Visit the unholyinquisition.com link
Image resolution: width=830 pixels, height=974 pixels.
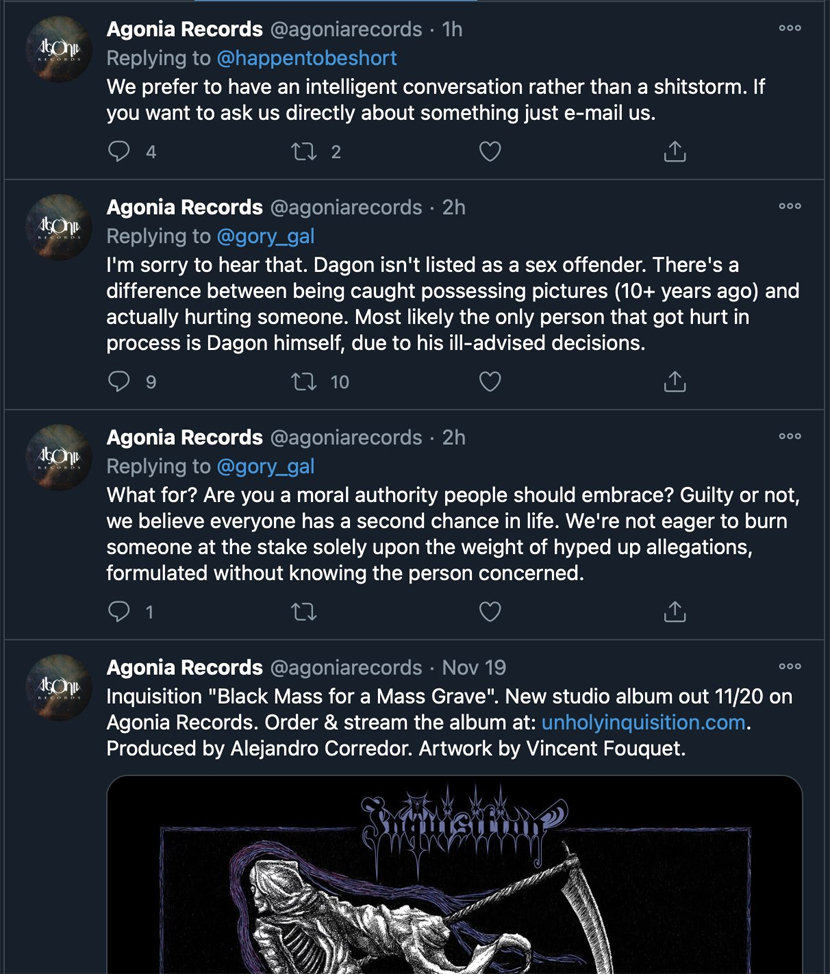coord(645,722)
